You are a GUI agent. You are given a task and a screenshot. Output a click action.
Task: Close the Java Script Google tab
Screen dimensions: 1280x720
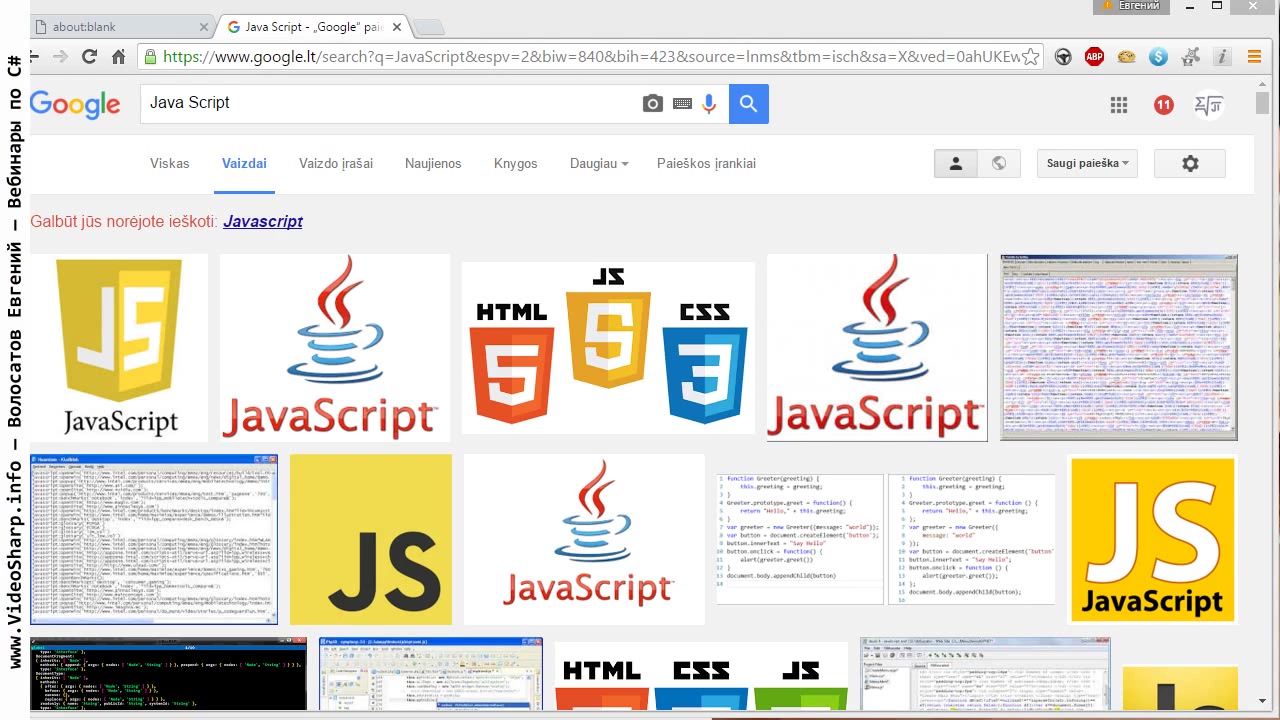point(397,27)
